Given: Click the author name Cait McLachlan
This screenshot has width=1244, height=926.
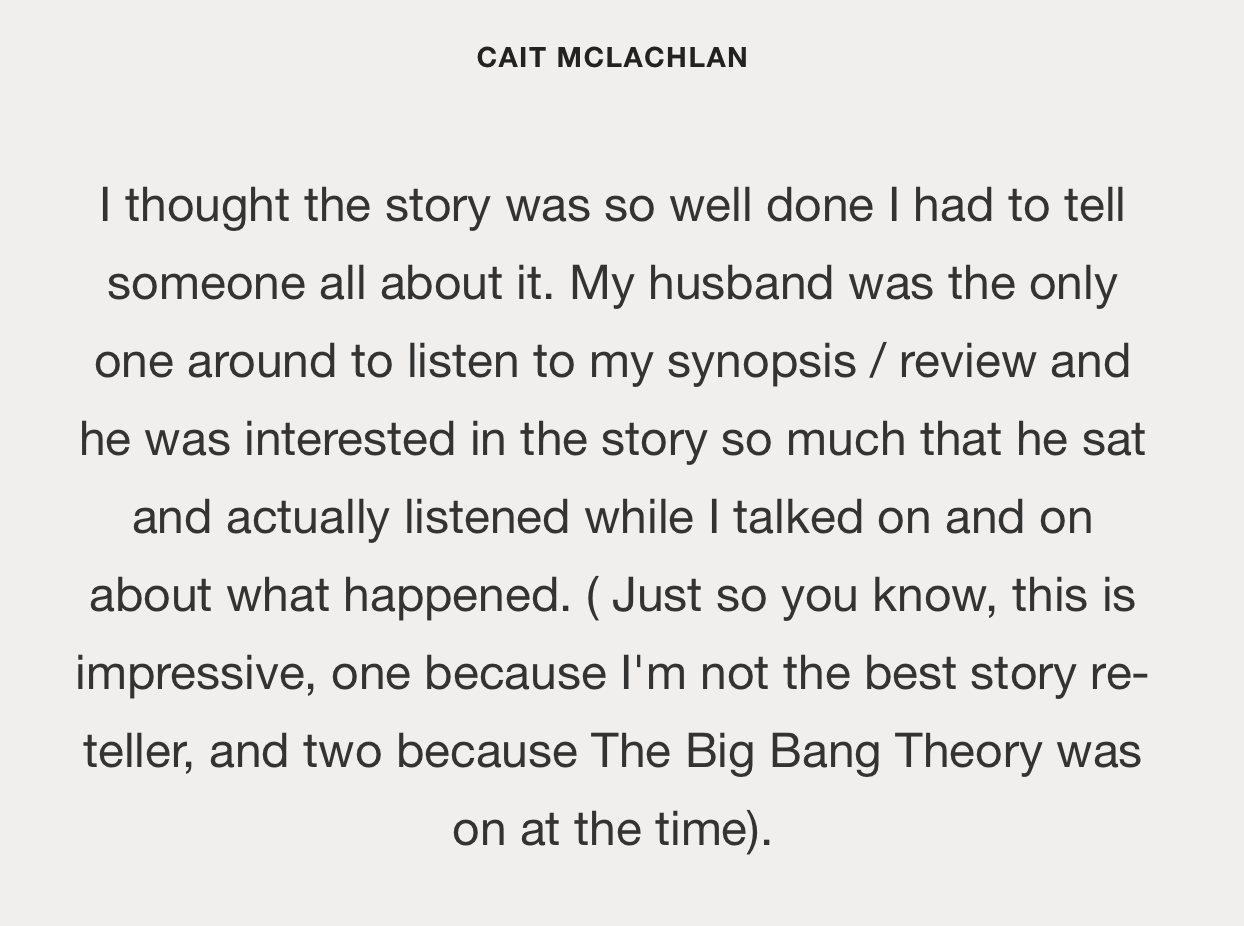Looking at the screenshot, I should coord(612,58).
